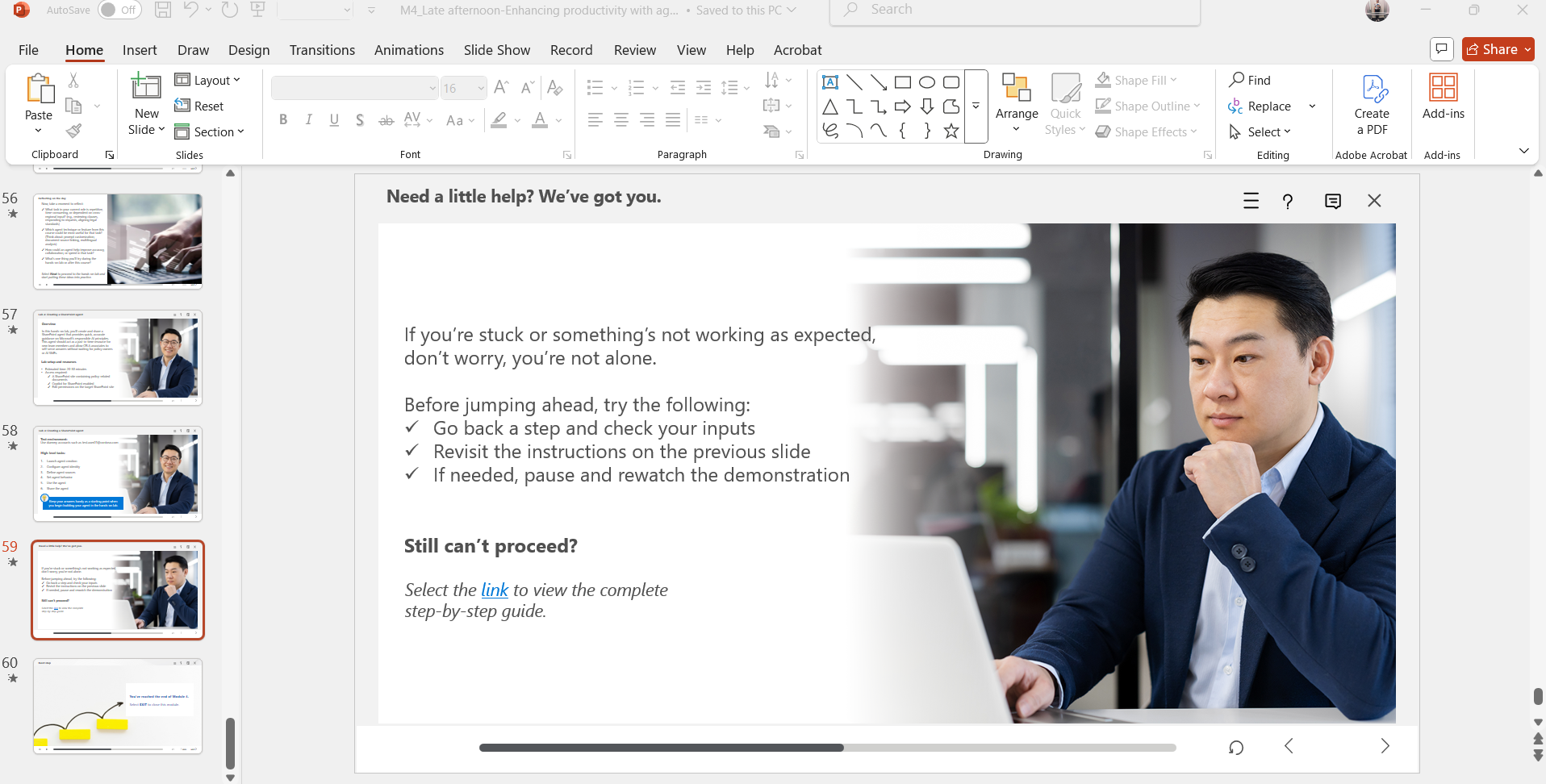The width and height of the screenshot is (1546, 784).
Task: Toggle underline formatting
Action: point(334,119)
